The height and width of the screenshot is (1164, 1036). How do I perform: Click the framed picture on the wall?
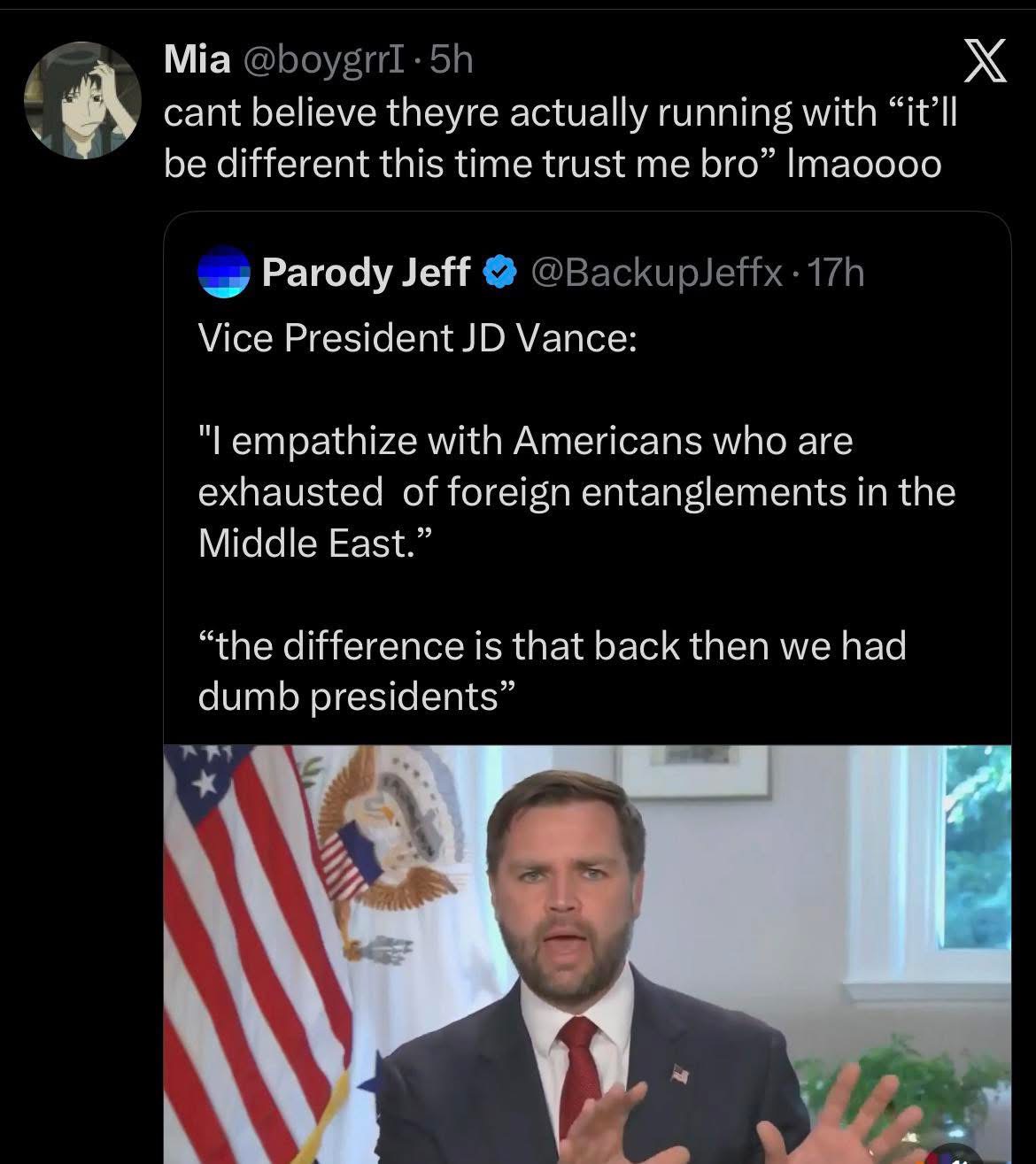pos(693,770)
